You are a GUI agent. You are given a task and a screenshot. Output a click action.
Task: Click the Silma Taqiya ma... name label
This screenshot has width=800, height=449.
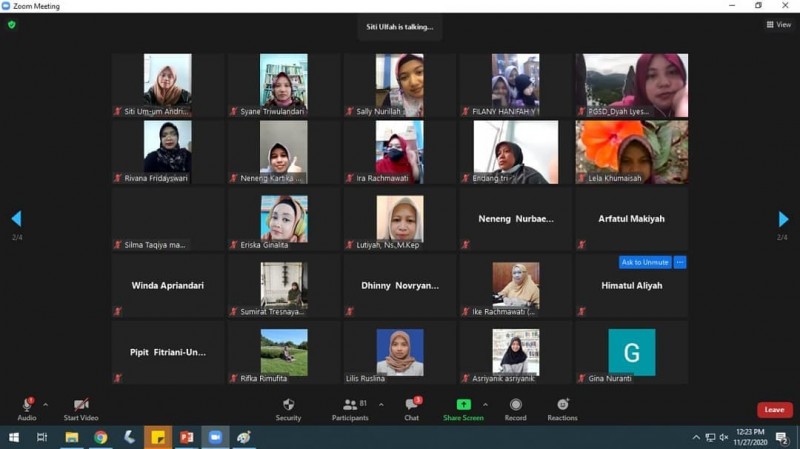pos(155,245)
